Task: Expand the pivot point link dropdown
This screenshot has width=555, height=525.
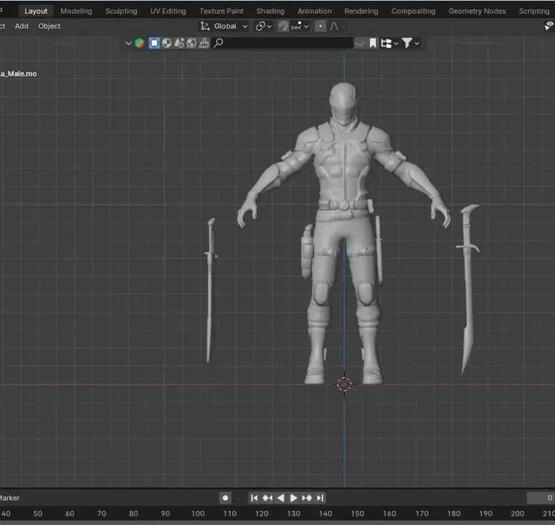Action: [264, 26]
